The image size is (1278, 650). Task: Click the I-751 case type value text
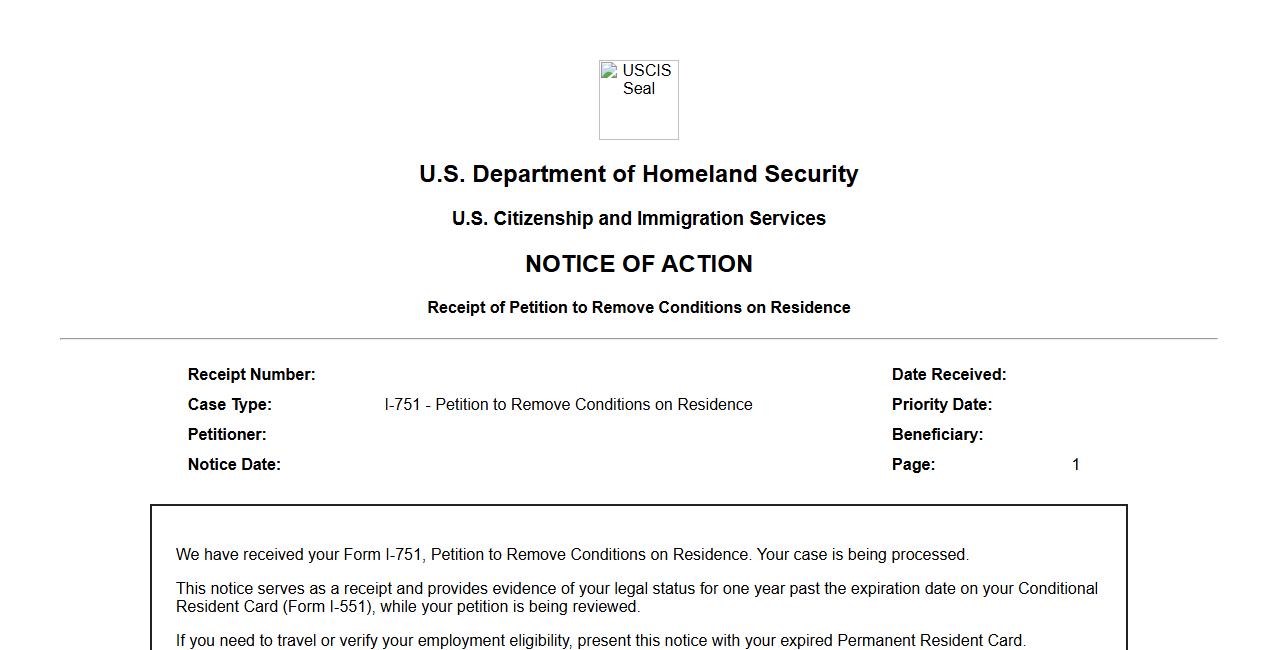click(x=568, y=404)
